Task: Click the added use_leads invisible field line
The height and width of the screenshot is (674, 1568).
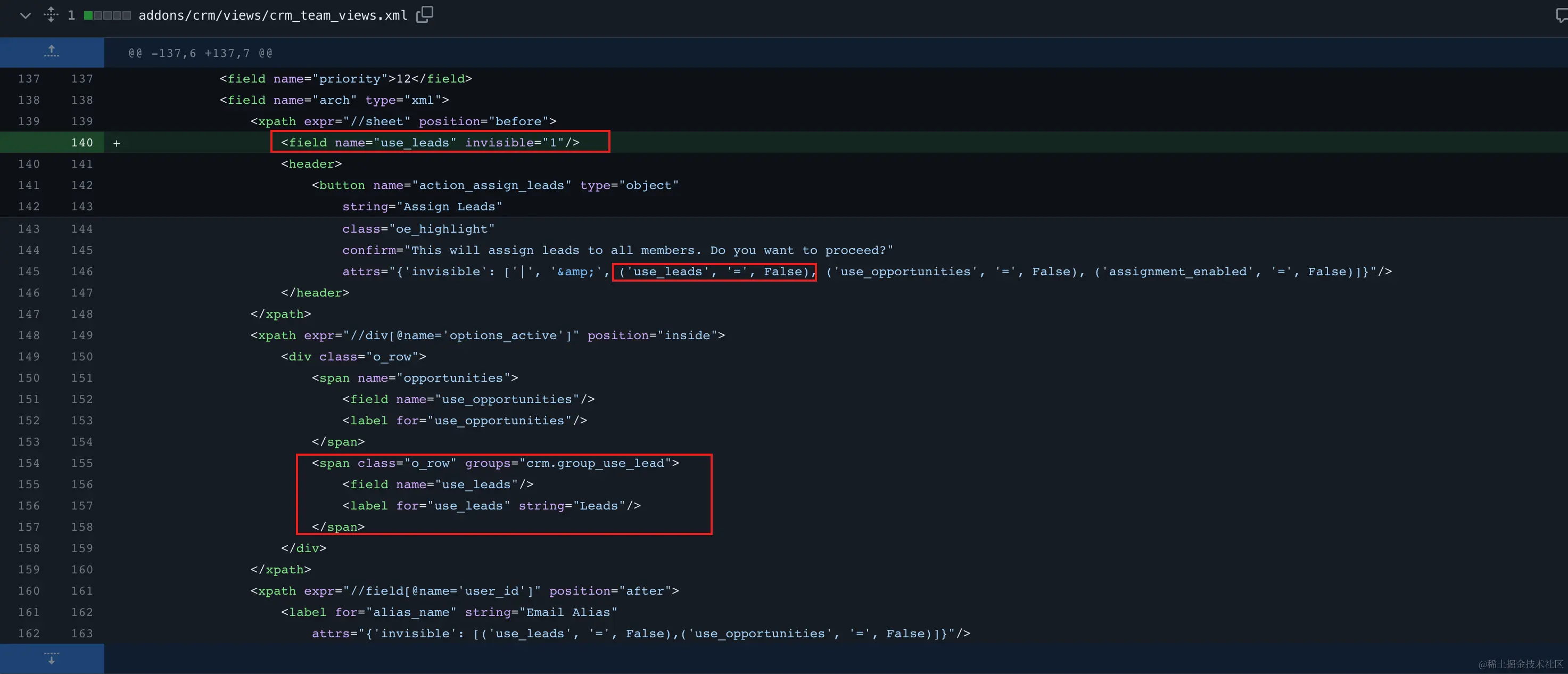Action: (430, 143)
